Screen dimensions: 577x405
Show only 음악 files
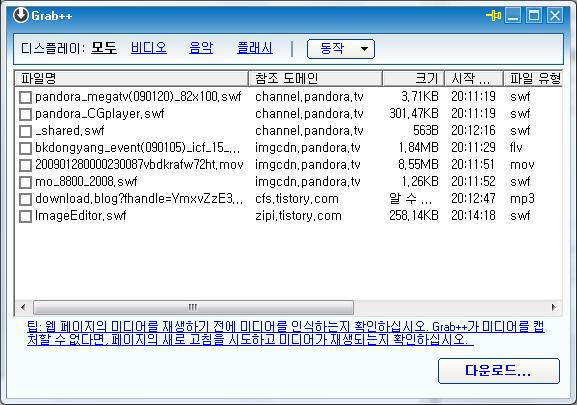click(x=201, y=48)
